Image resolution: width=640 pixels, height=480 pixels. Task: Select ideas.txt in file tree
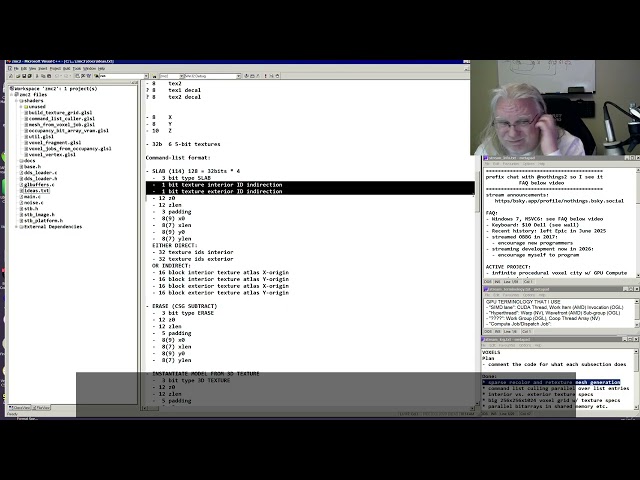pos(36,191)
